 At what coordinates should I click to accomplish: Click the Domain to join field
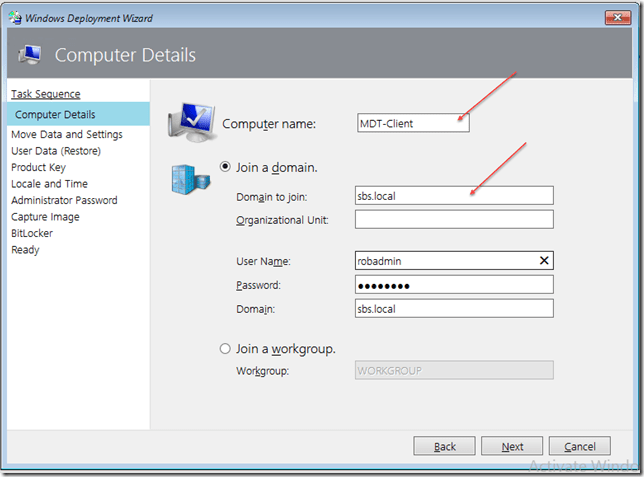454,196
